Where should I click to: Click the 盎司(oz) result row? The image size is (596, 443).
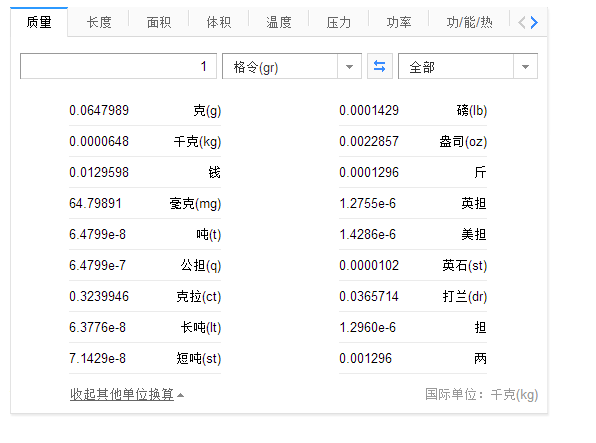413,141
